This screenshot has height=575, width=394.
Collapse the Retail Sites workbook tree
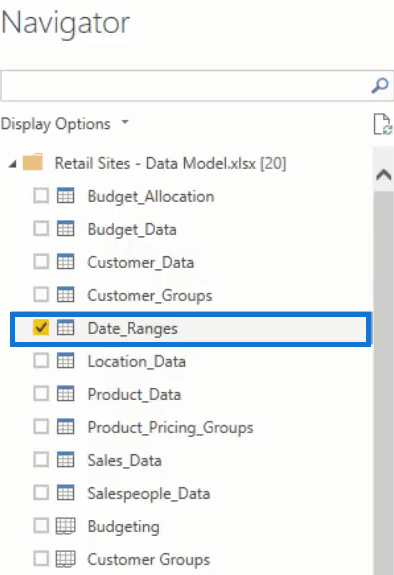tap(12, 164)
